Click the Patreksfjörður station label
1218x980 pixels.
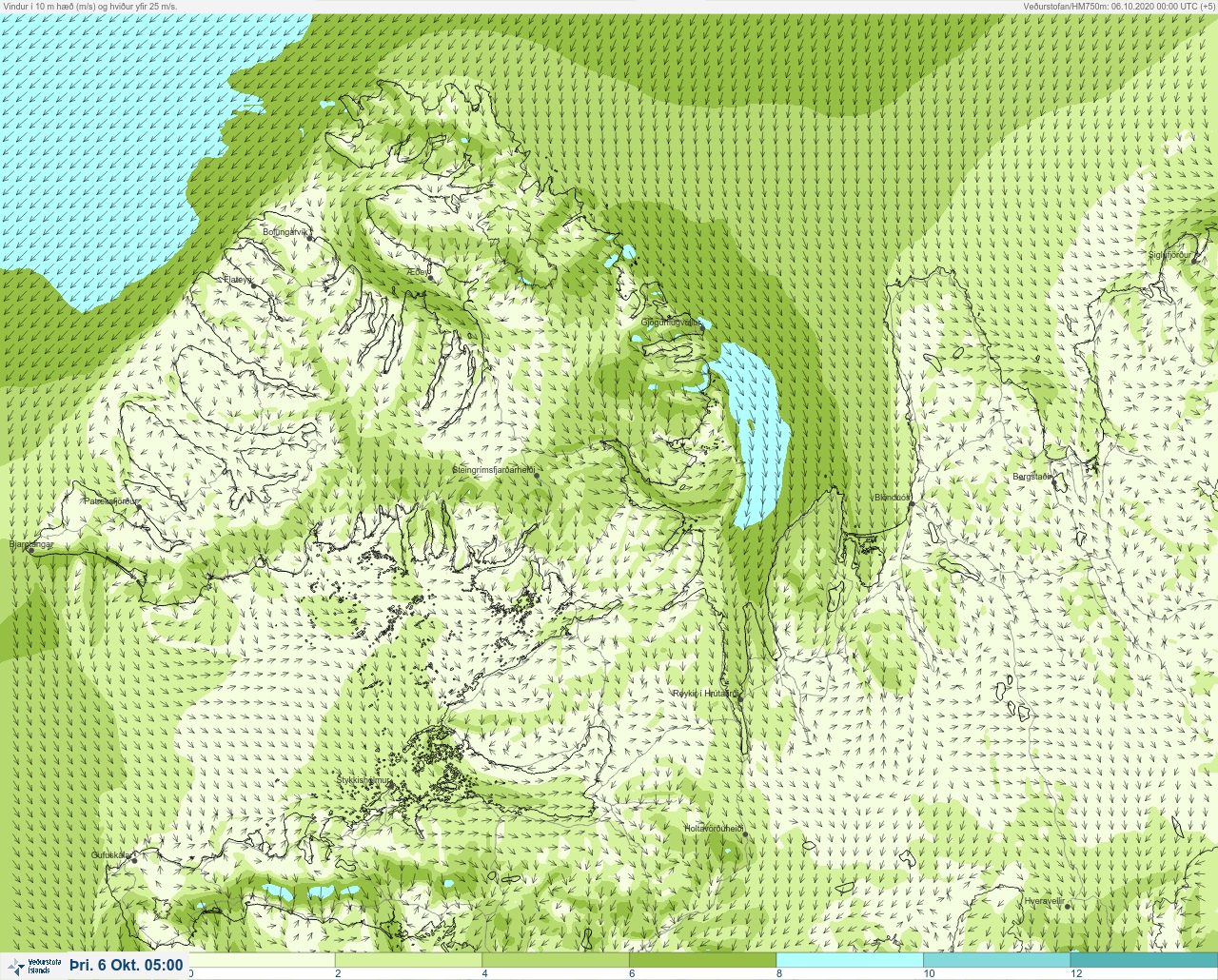coord(111,500)
